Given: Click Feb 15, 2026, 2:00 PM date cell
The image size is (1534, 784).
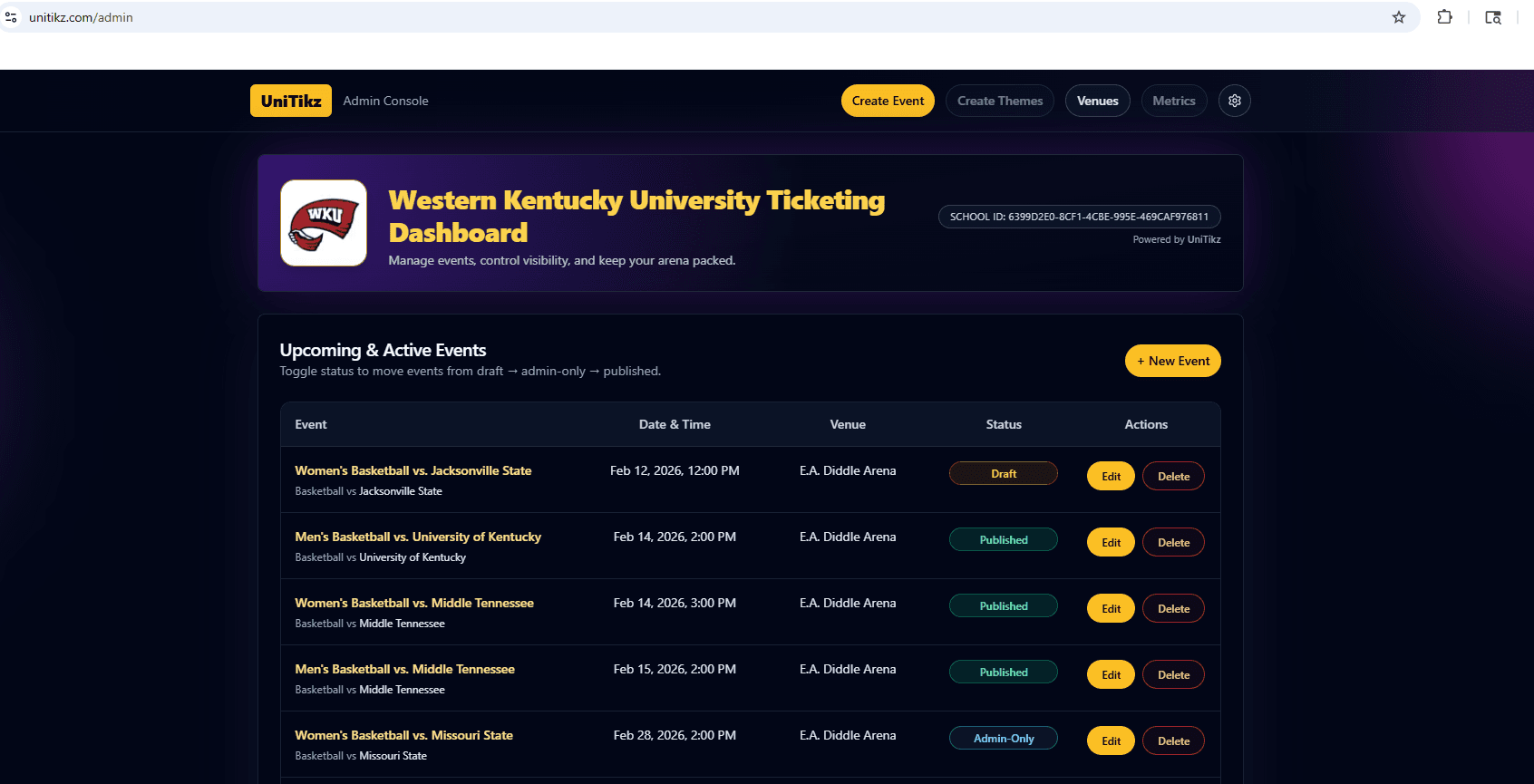Looking at the screenshot, I should tap(675, 669).
